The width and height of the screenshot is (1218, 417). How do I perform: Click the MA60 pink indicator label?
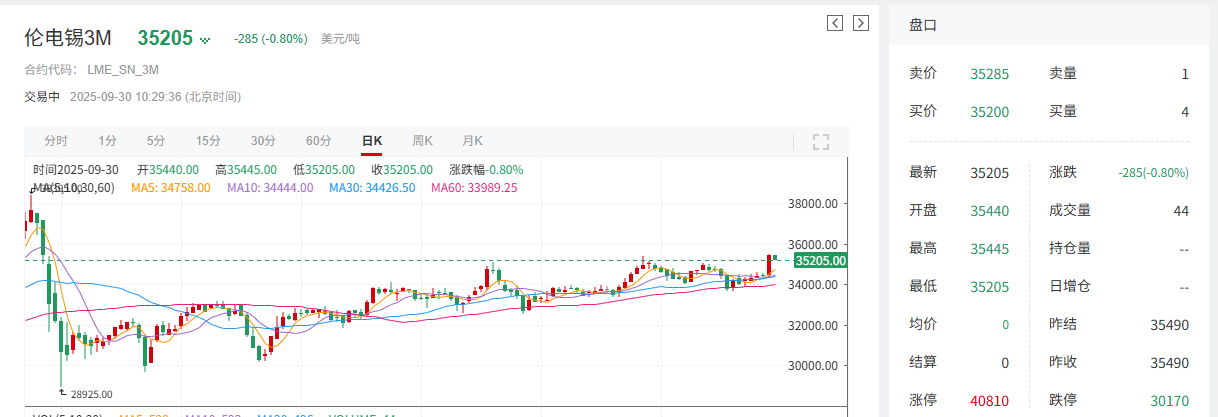coord(474,188)
